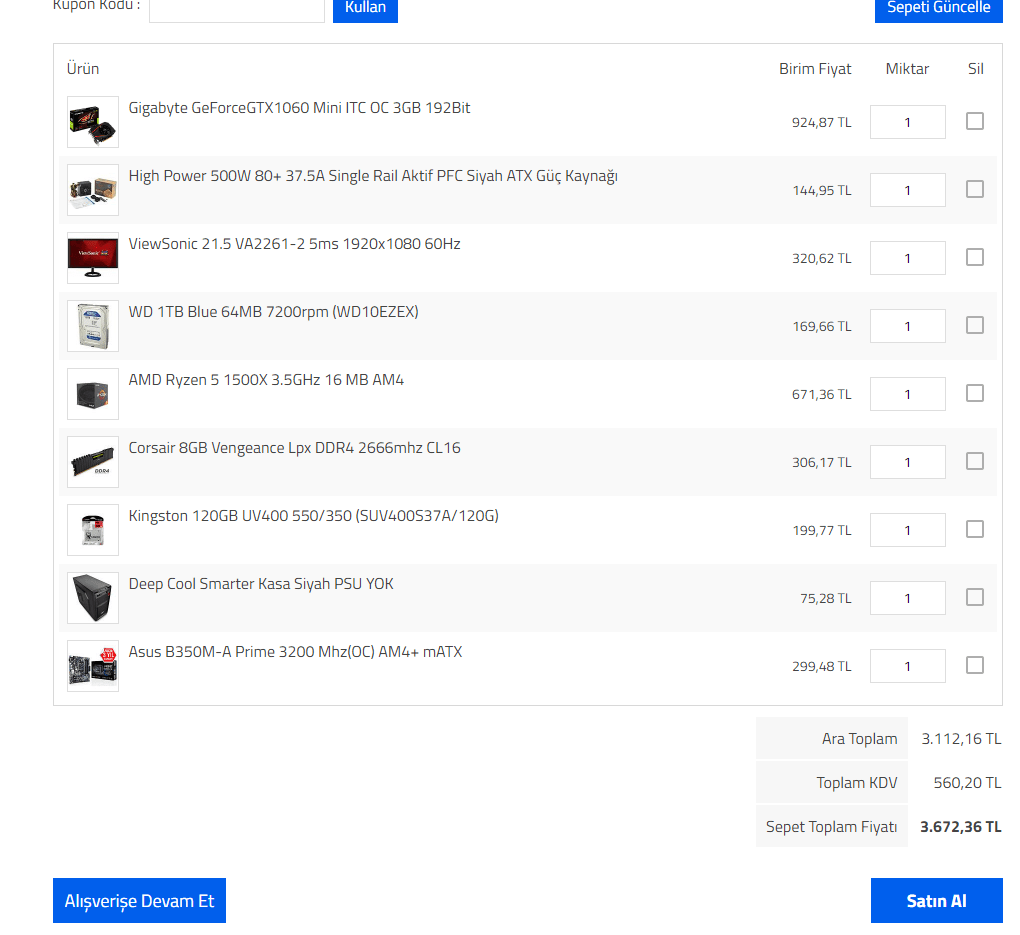The image size is (1020, 935).
Task: Select the 169,66 TL unit price
Action: 822,327
